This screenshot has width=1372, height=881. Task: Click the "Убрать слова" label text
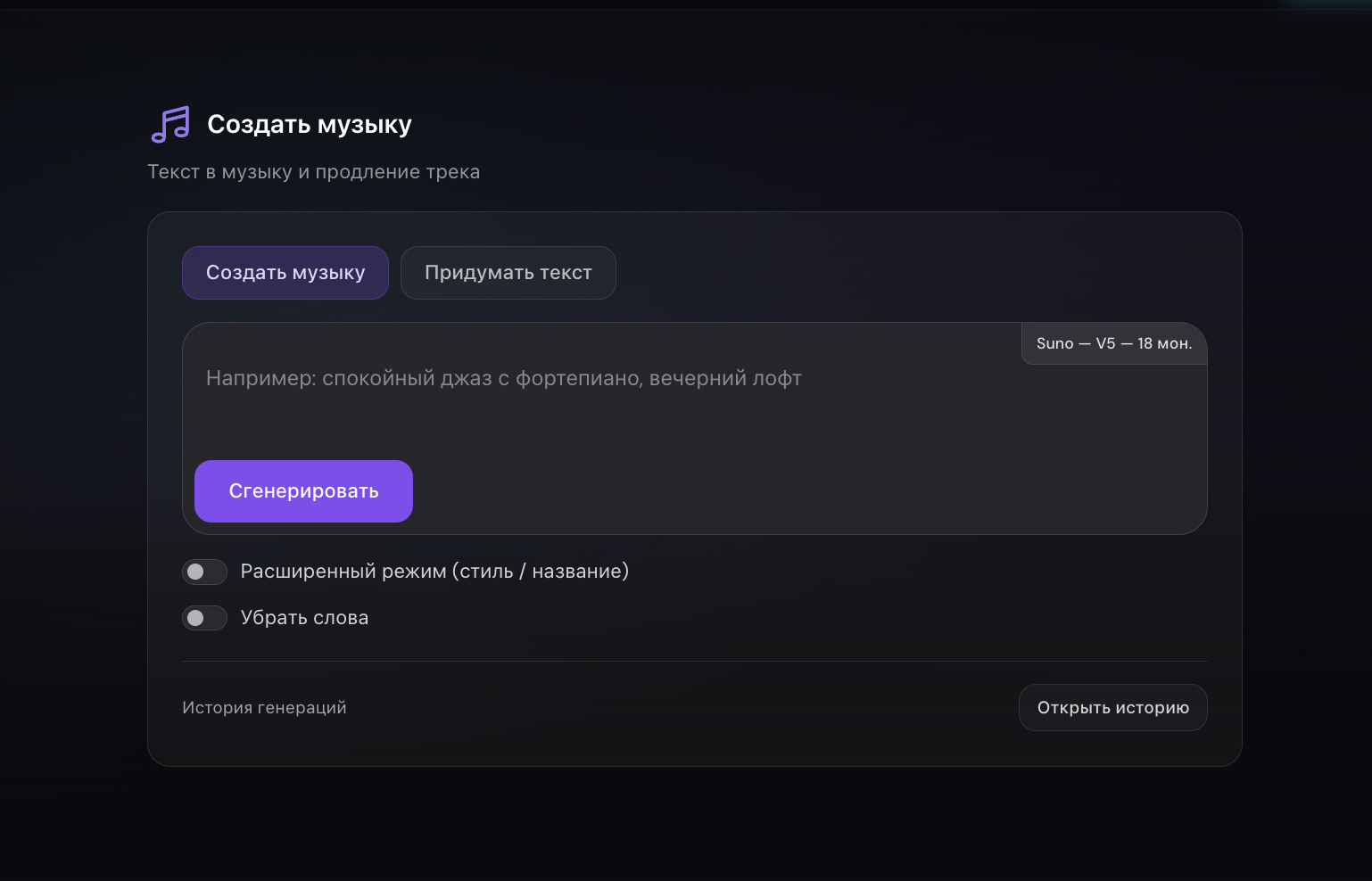pyautogui.click(x=304, y=618)
